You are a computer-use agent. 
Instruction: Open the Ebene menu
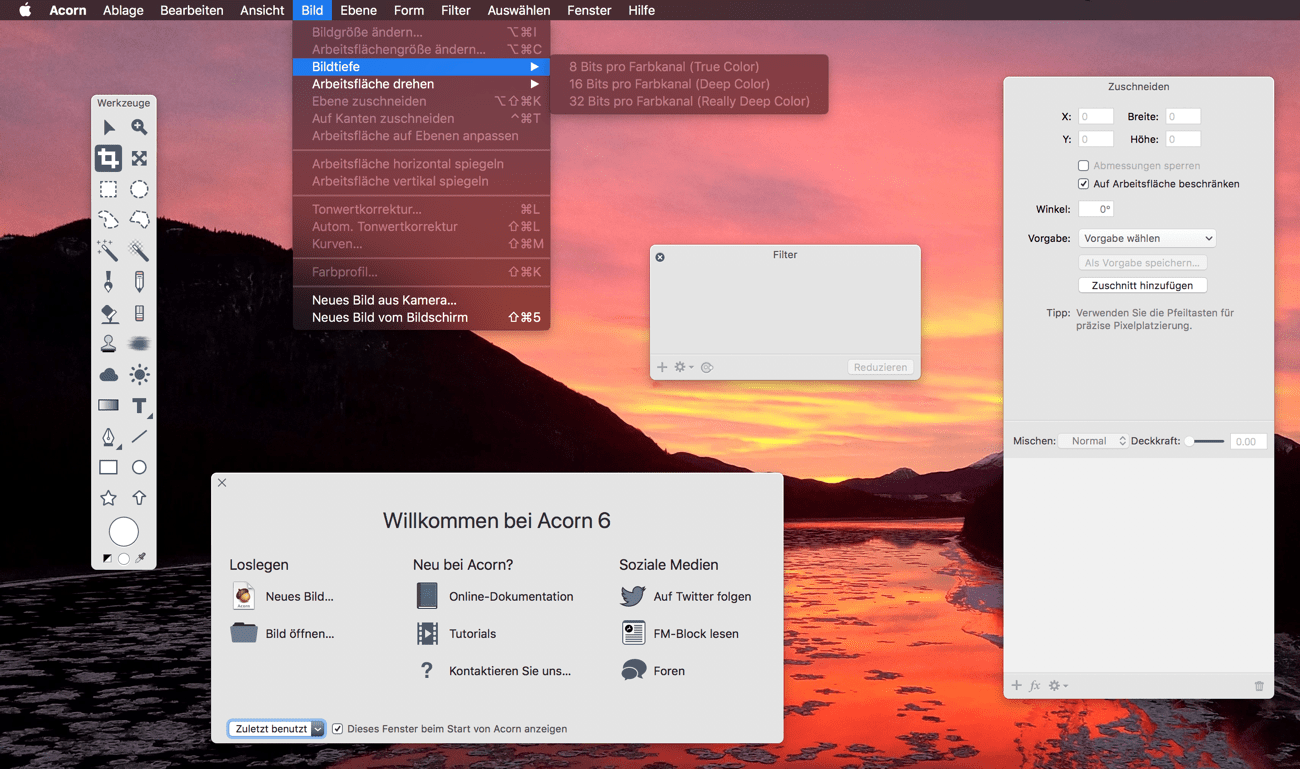(x=358, y=10)
